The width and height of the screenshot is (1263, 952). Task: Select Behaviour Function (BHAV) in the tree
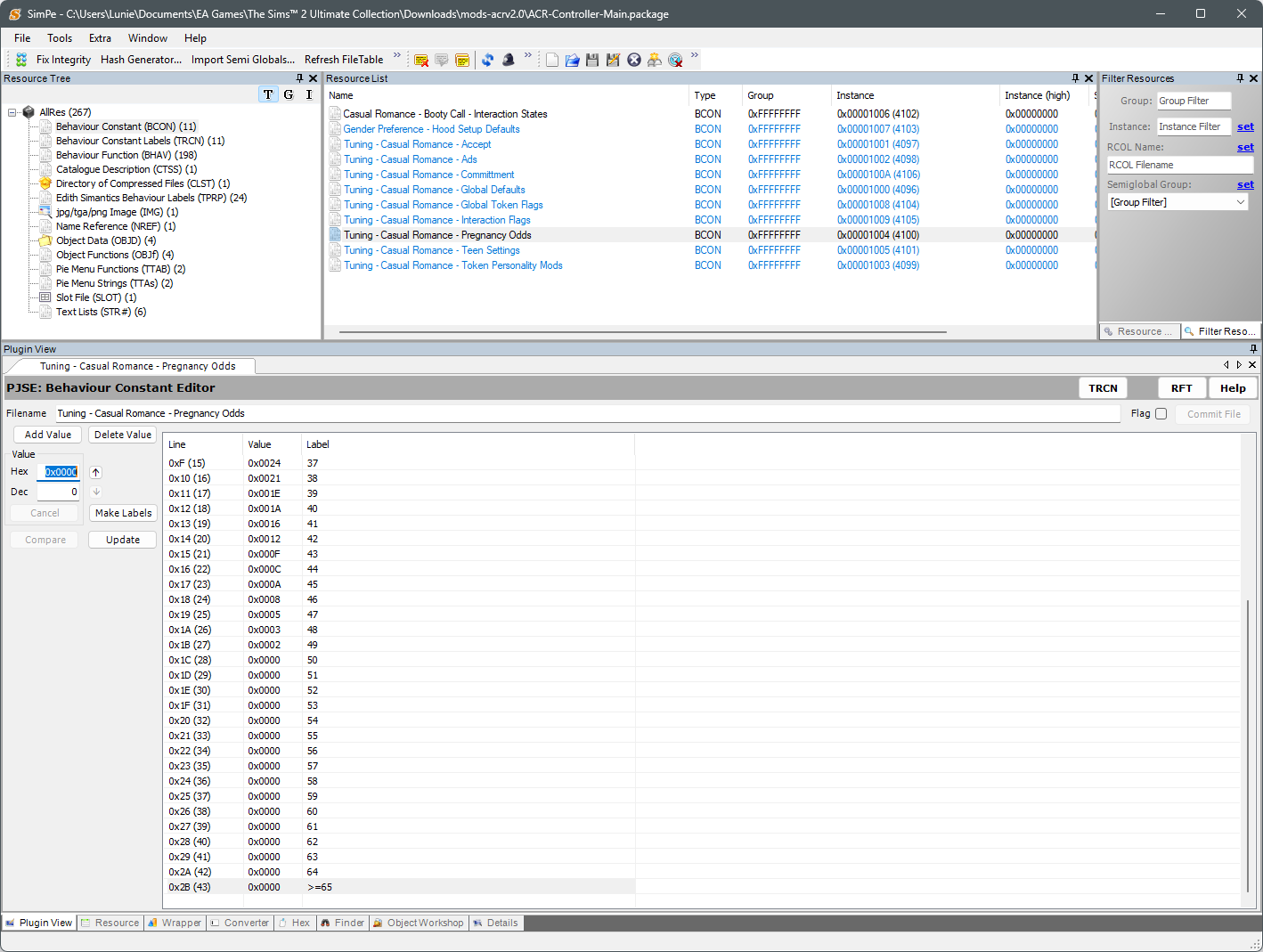coord(126,155)
